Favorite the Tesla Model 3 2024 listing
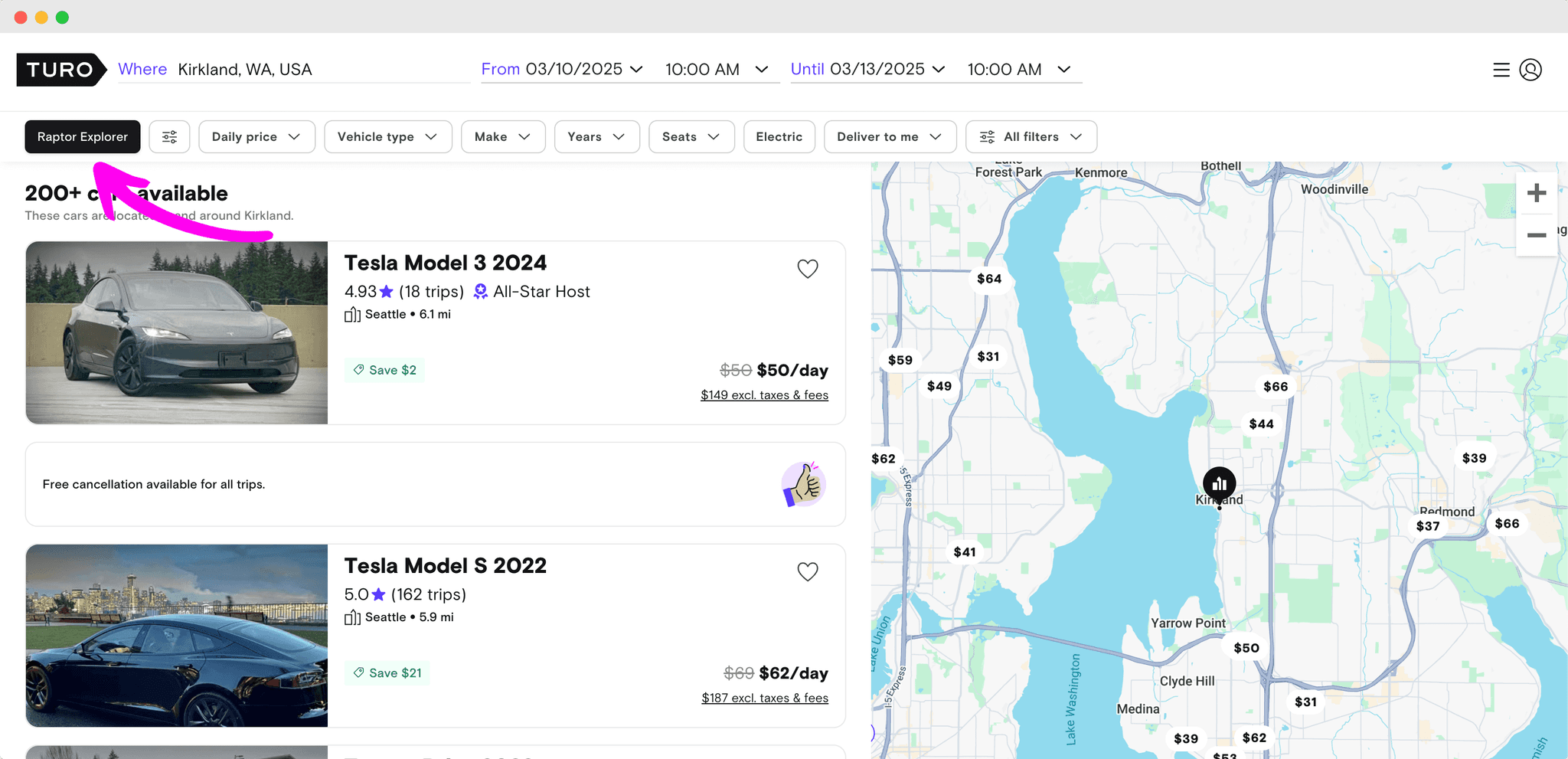 click(x=807, y=269)
